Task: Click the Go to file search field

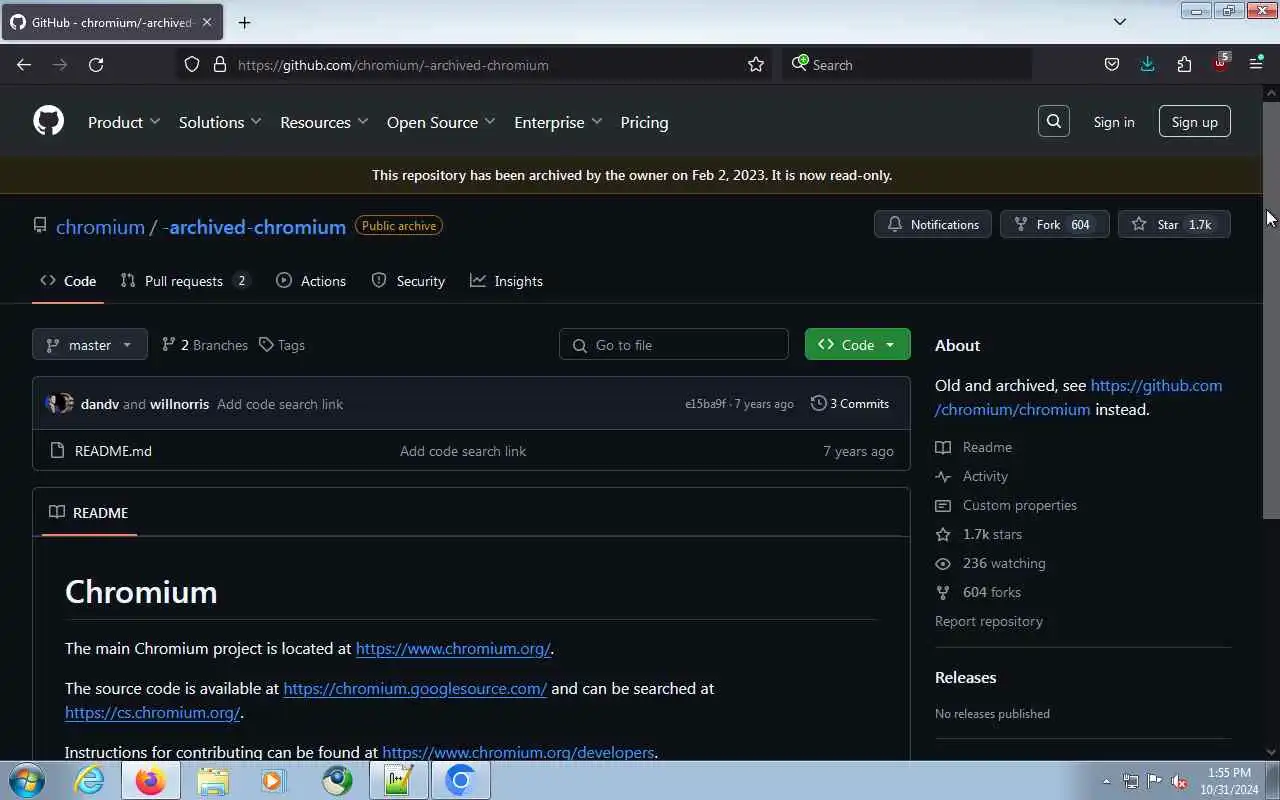Action: point(674,344)
